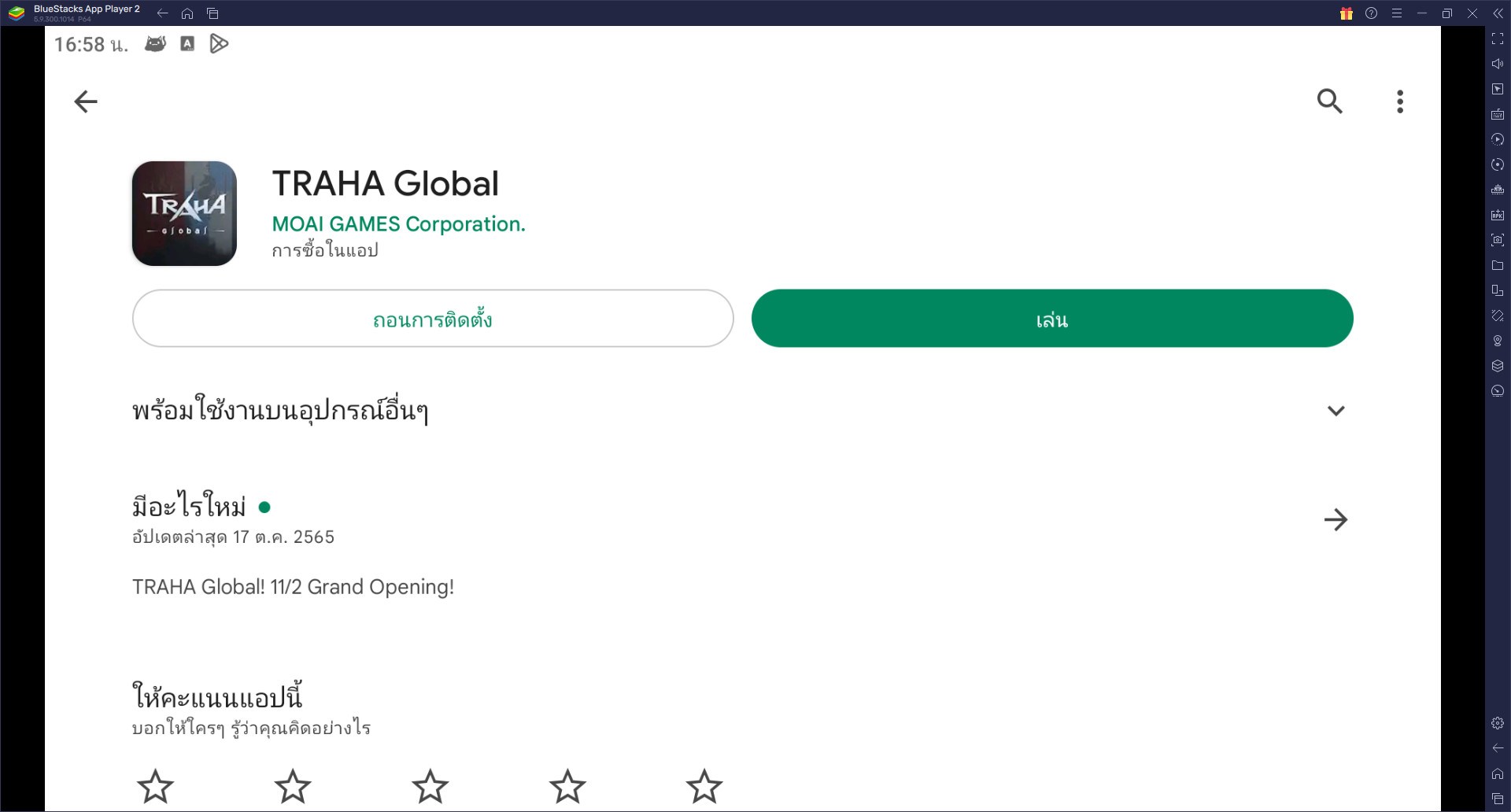Go to BlueStacks home via title bar
Viewport: 1511px width, 812px height.
(x=187, y=13)
